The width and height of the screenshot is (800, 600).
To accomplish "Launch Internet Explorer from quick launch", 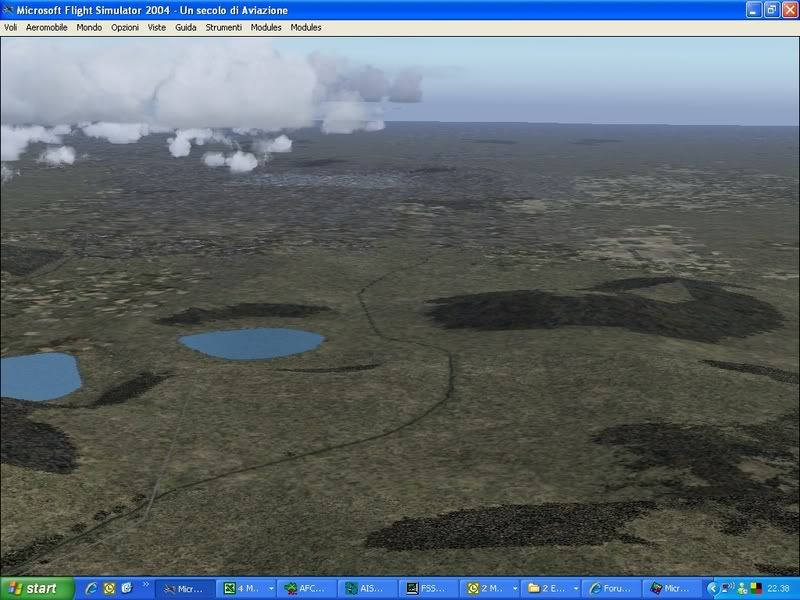I will pyautogui.click(x=91, y=588).
